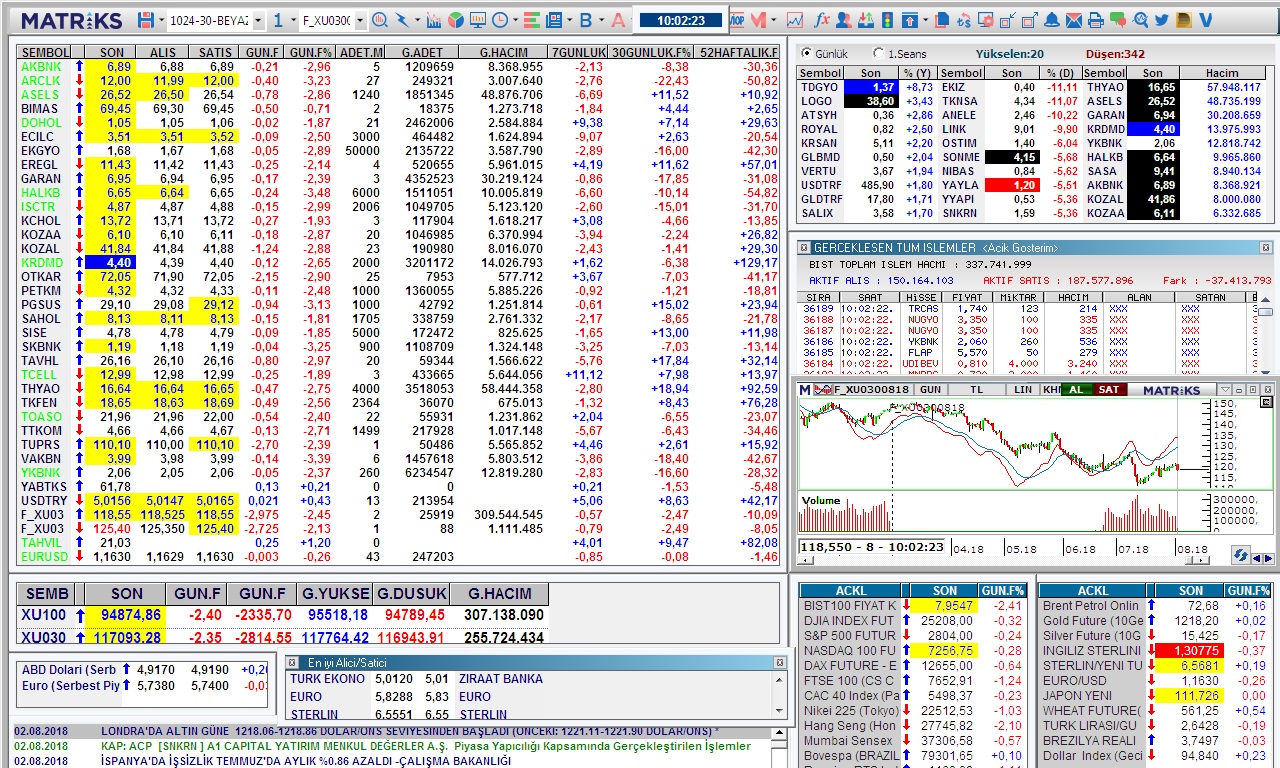Click the chart back arrow button
This screenshot has height=768, width=1280.
tap(1257, 558)
